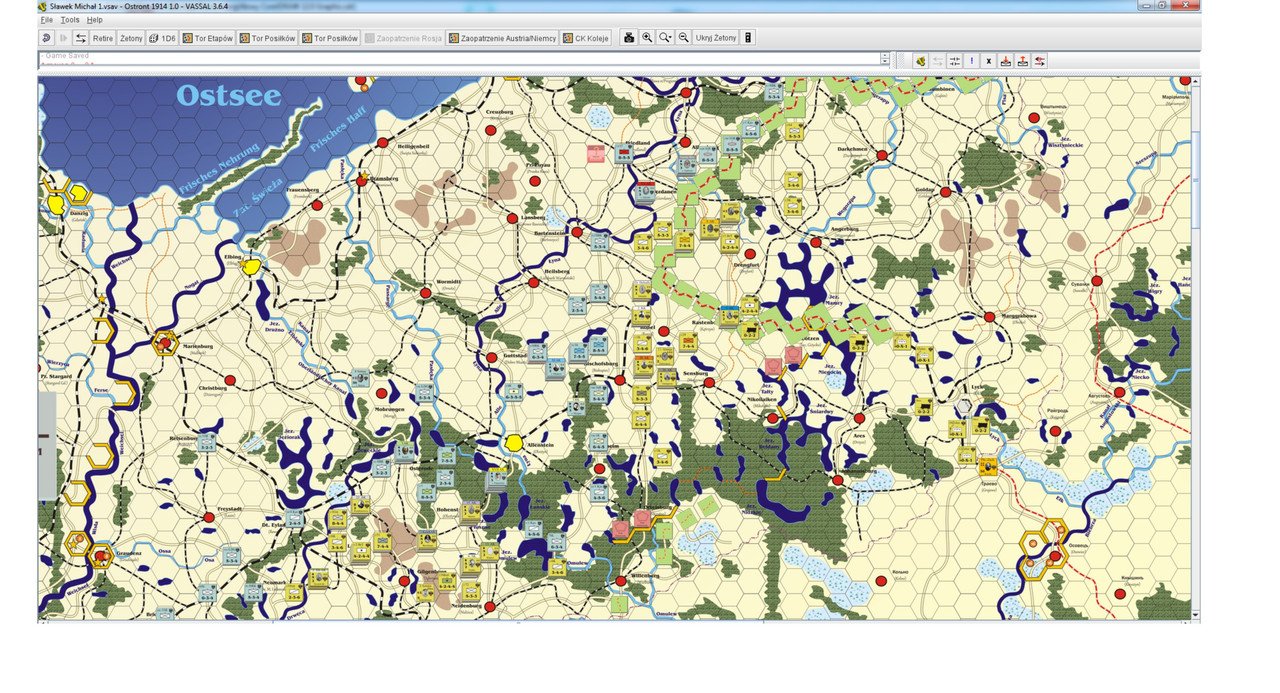Click the Graudenz fortress hex

click(101, 555)
